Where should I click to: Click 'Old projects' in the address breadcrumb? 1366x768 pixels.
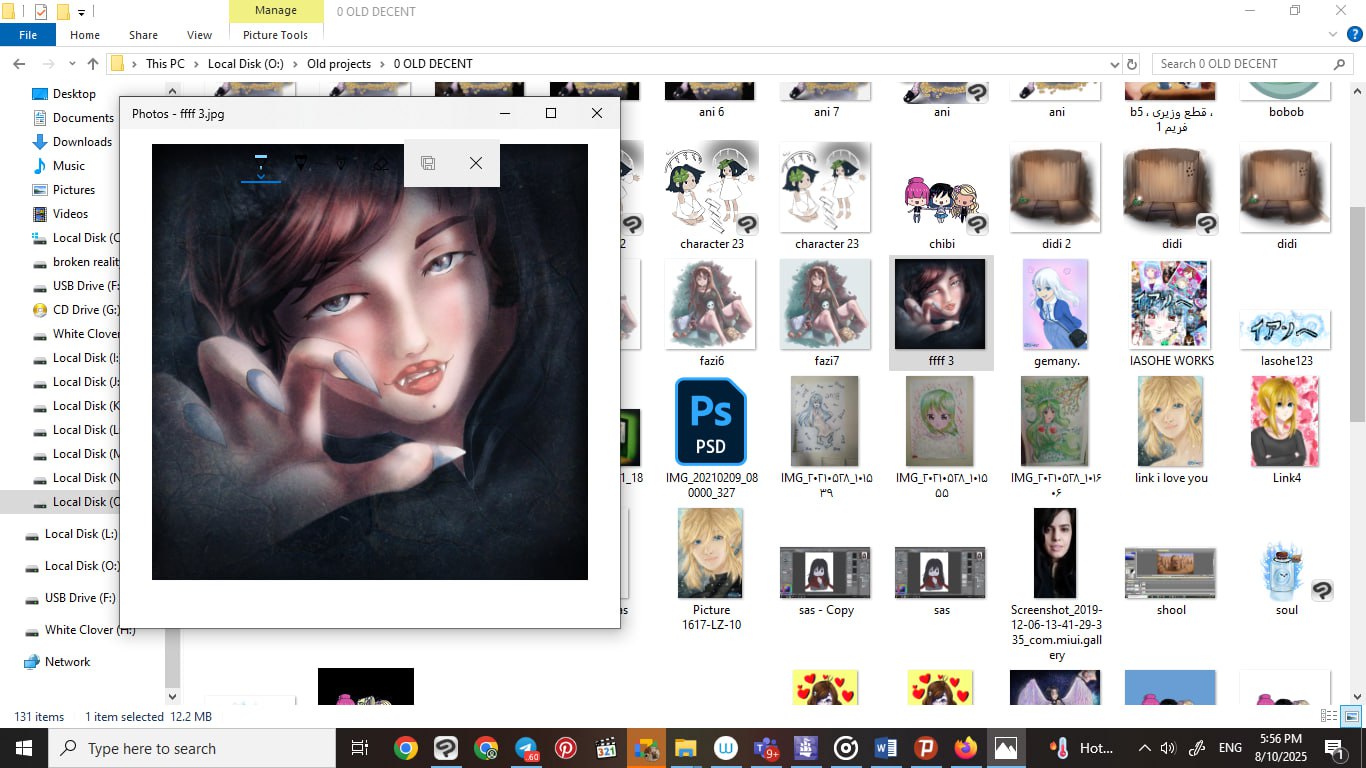339,64
